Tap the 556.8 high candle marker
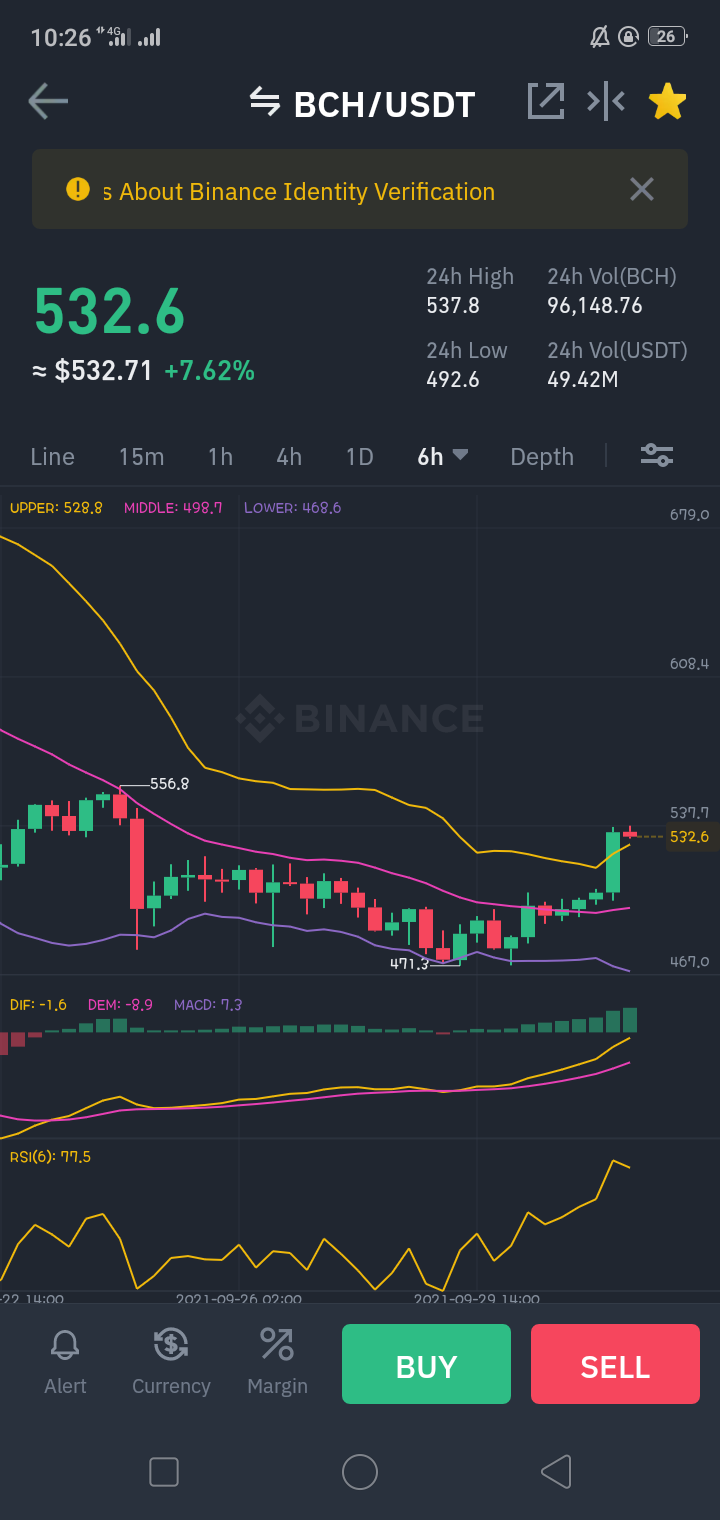The width and height of the screenshot is (720, 1520). coord(169,784)
